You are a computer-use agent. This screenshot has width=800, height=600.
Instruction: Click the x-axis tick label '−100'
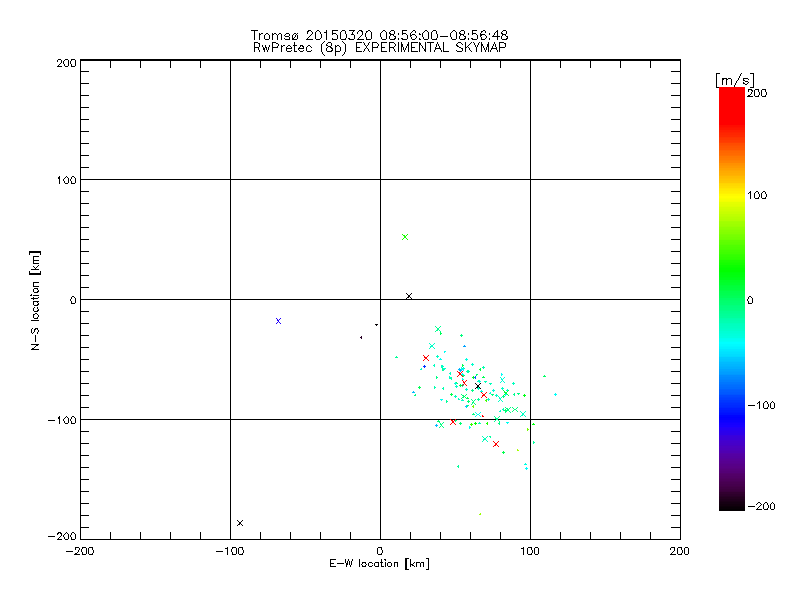pyautogui.click(x=230, y=551)
